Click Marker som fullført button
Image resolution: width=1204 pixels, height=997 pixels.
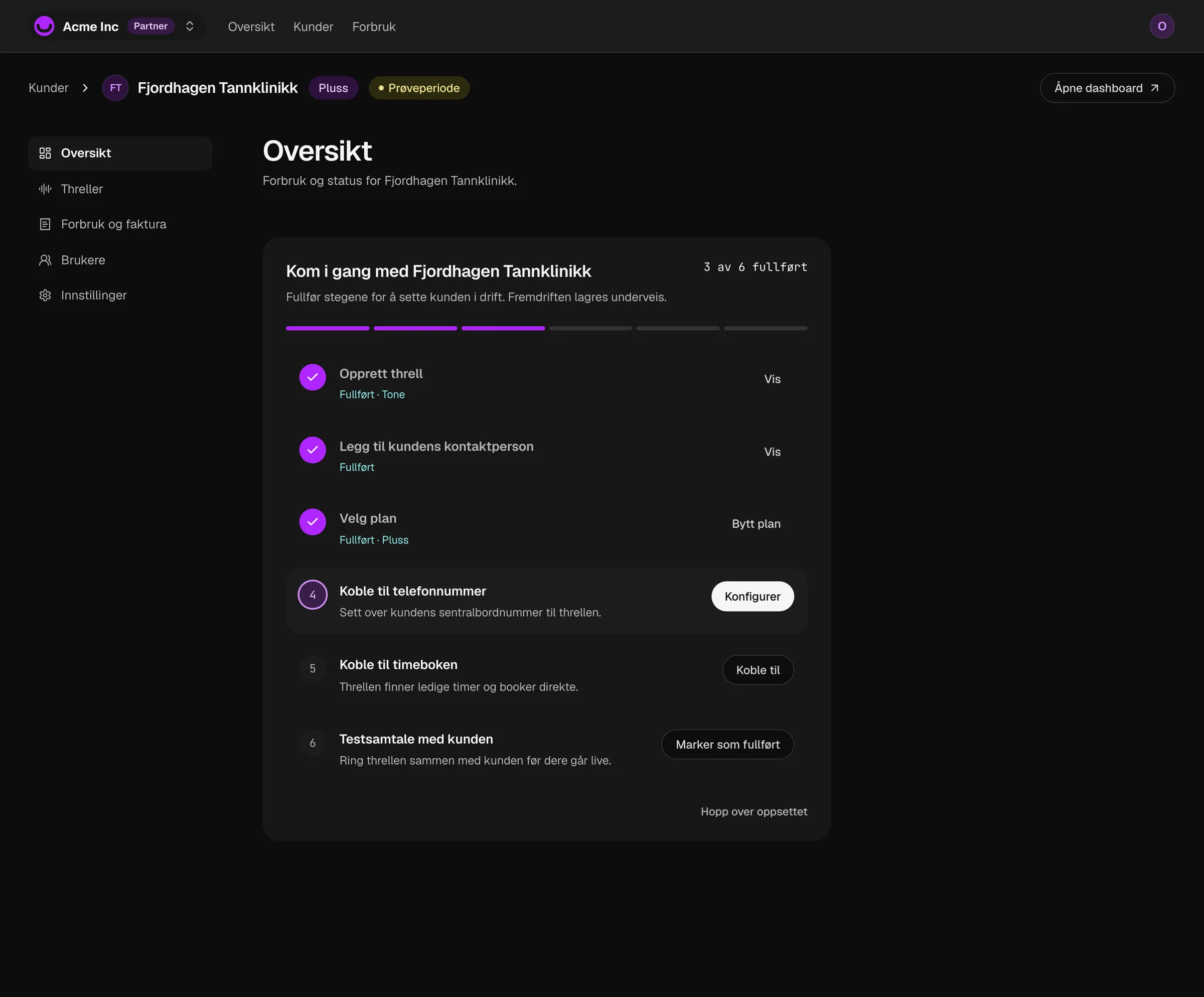point(727,744)
